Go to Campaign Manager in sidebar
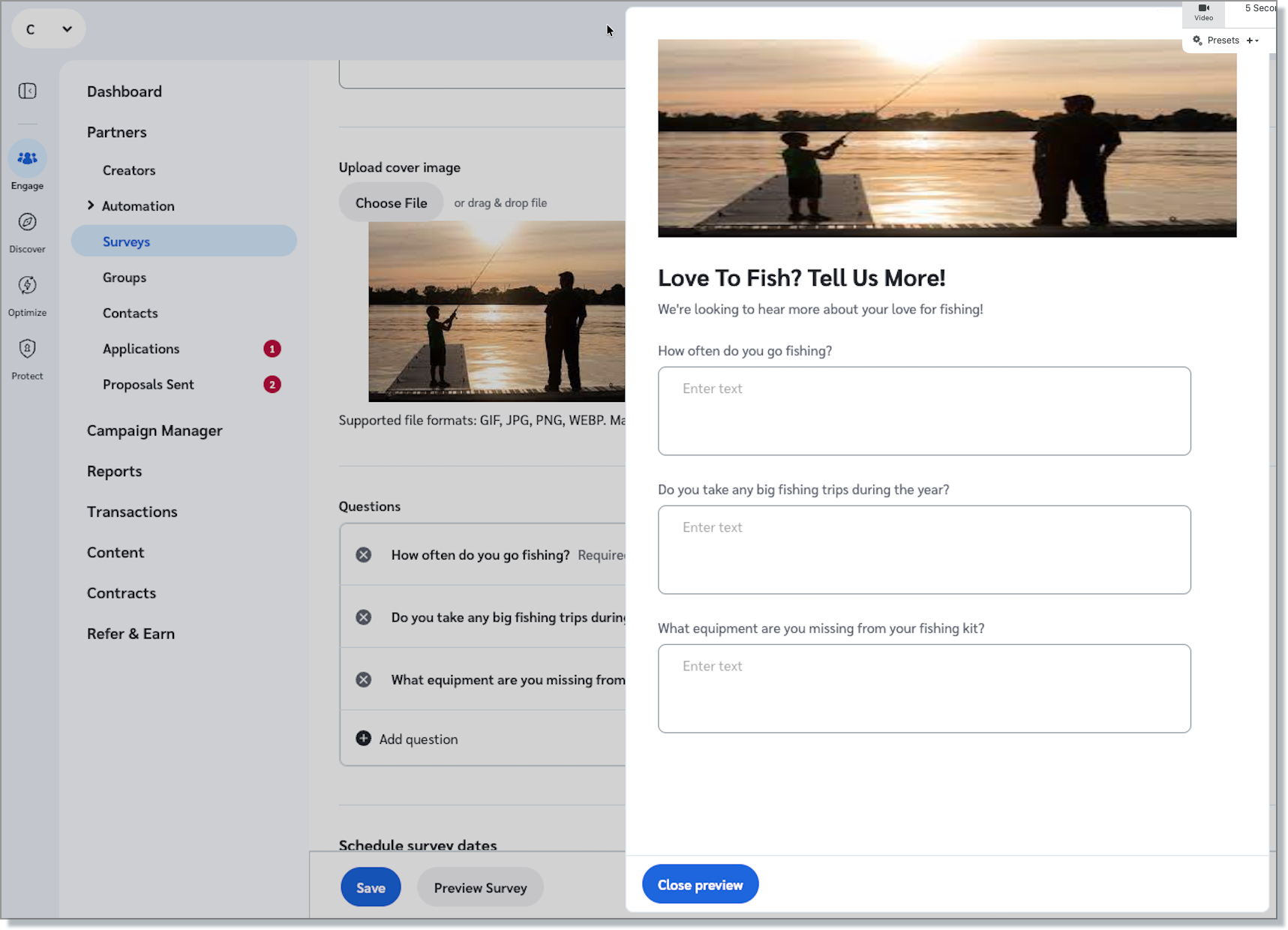The image size is (1288, 930). 155,430
